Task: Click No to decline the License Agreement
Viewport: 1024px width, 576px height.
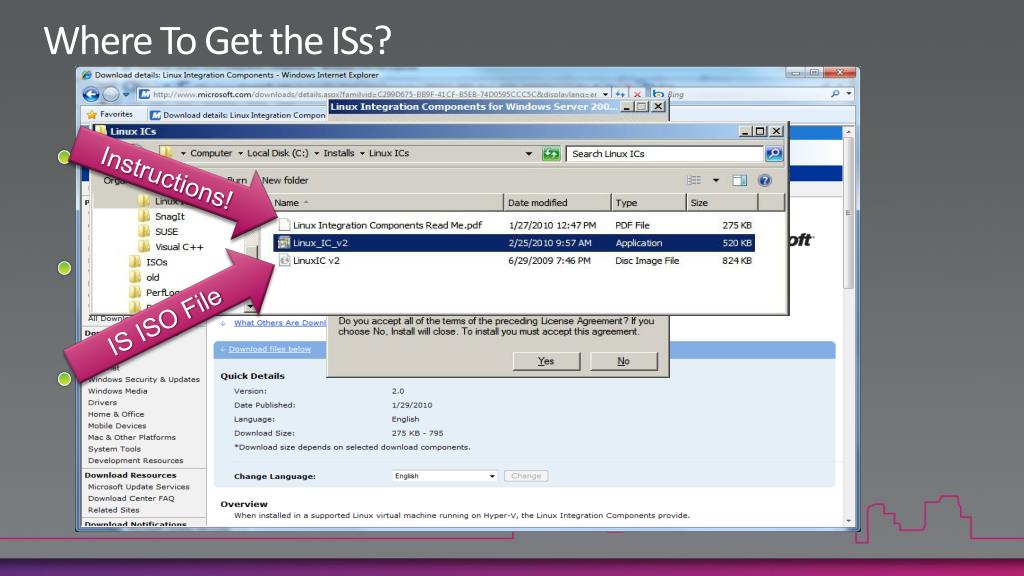Action: (624, 361)
